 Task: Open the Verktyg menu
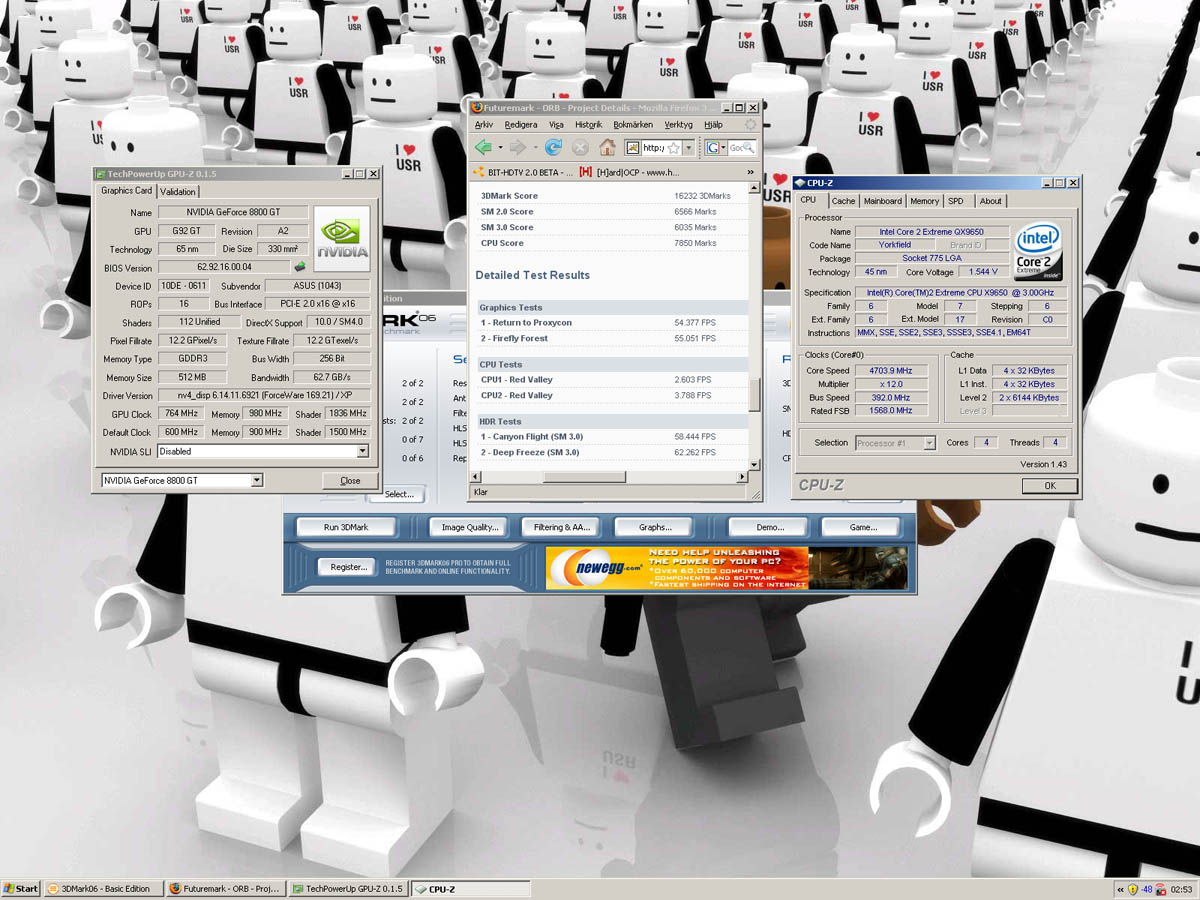click(678, 124)
